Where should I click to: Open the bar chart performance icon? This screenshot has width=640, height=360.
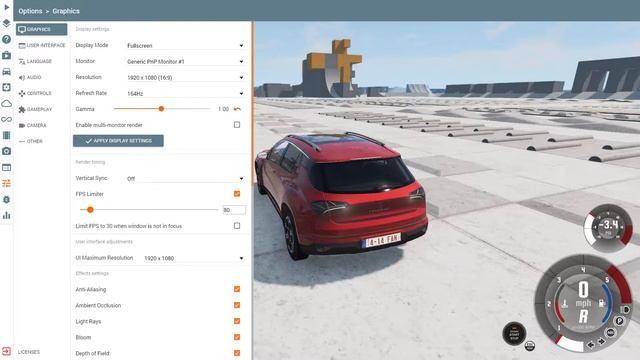coord(7,216)
